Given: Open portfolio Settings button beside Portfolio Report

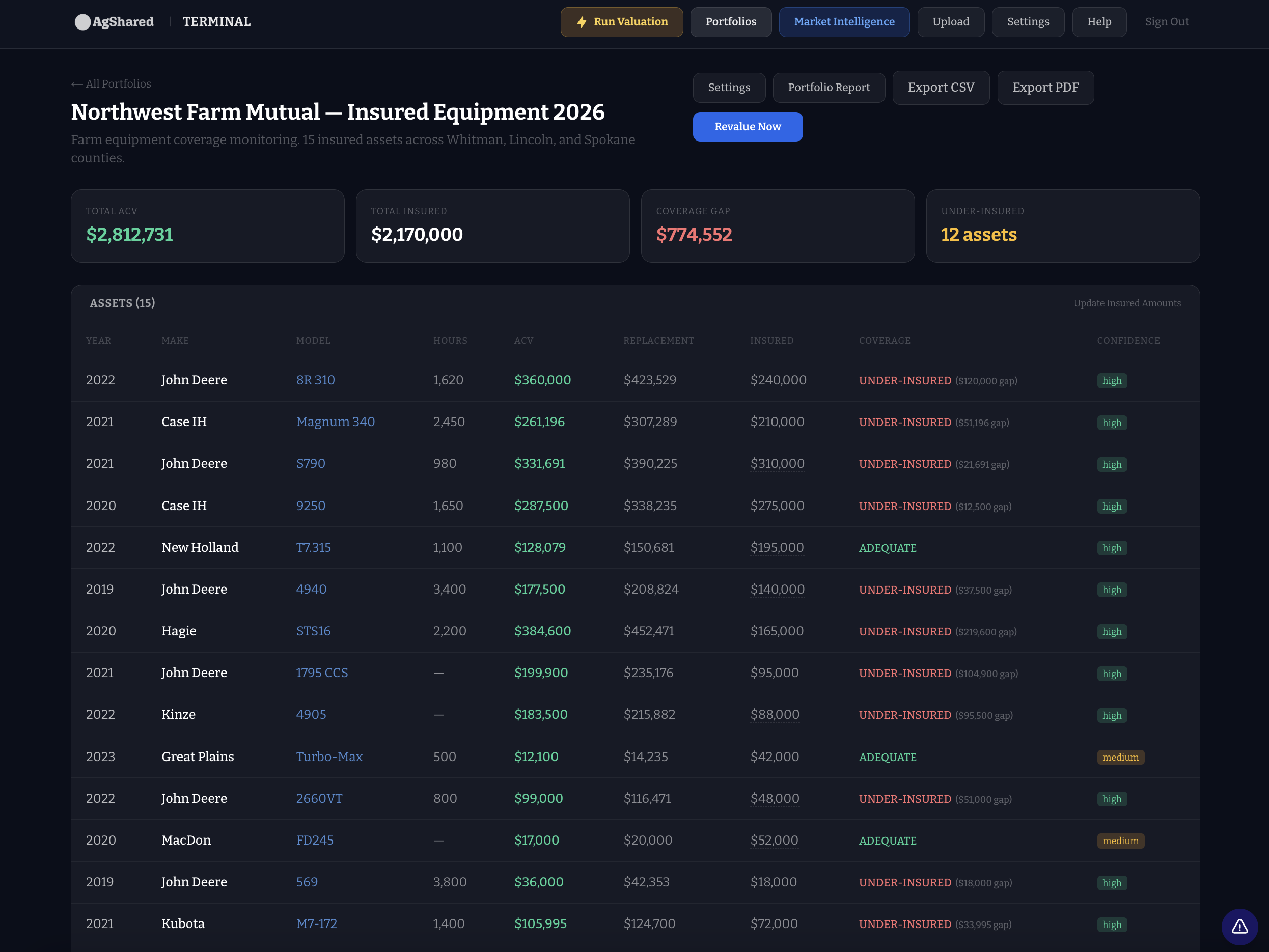Looking at the screenshot, I should click(729, 87).
